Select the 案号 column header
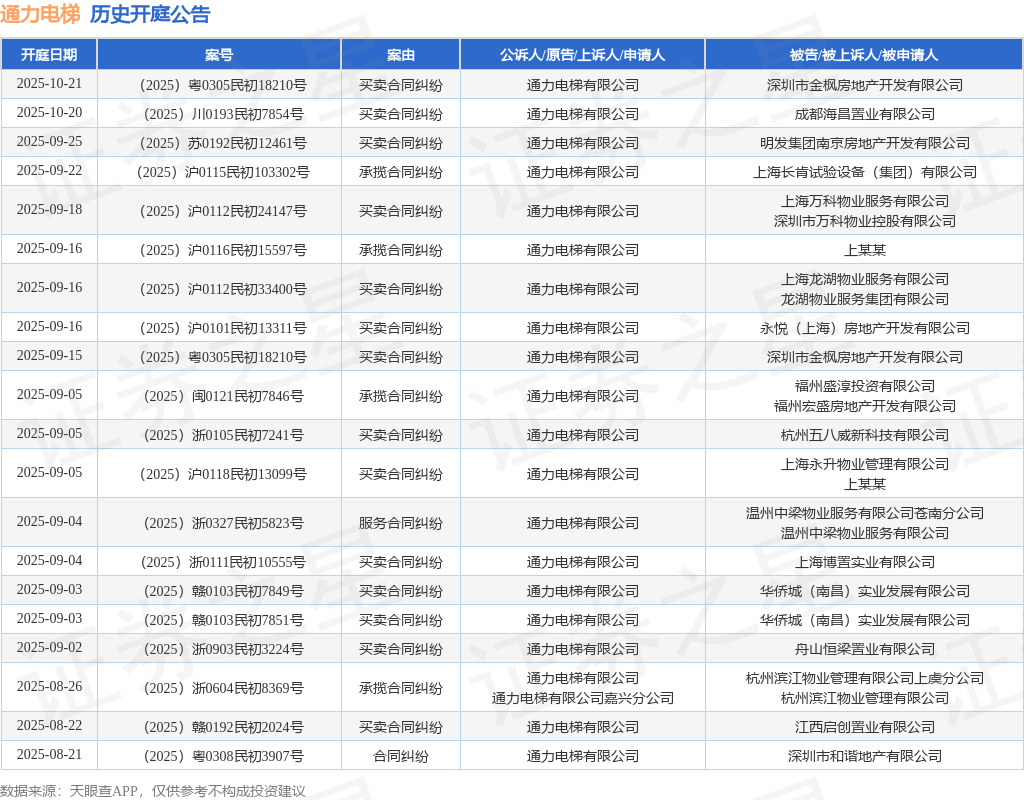The image size is (1024, 800). [x=219, y=55]
